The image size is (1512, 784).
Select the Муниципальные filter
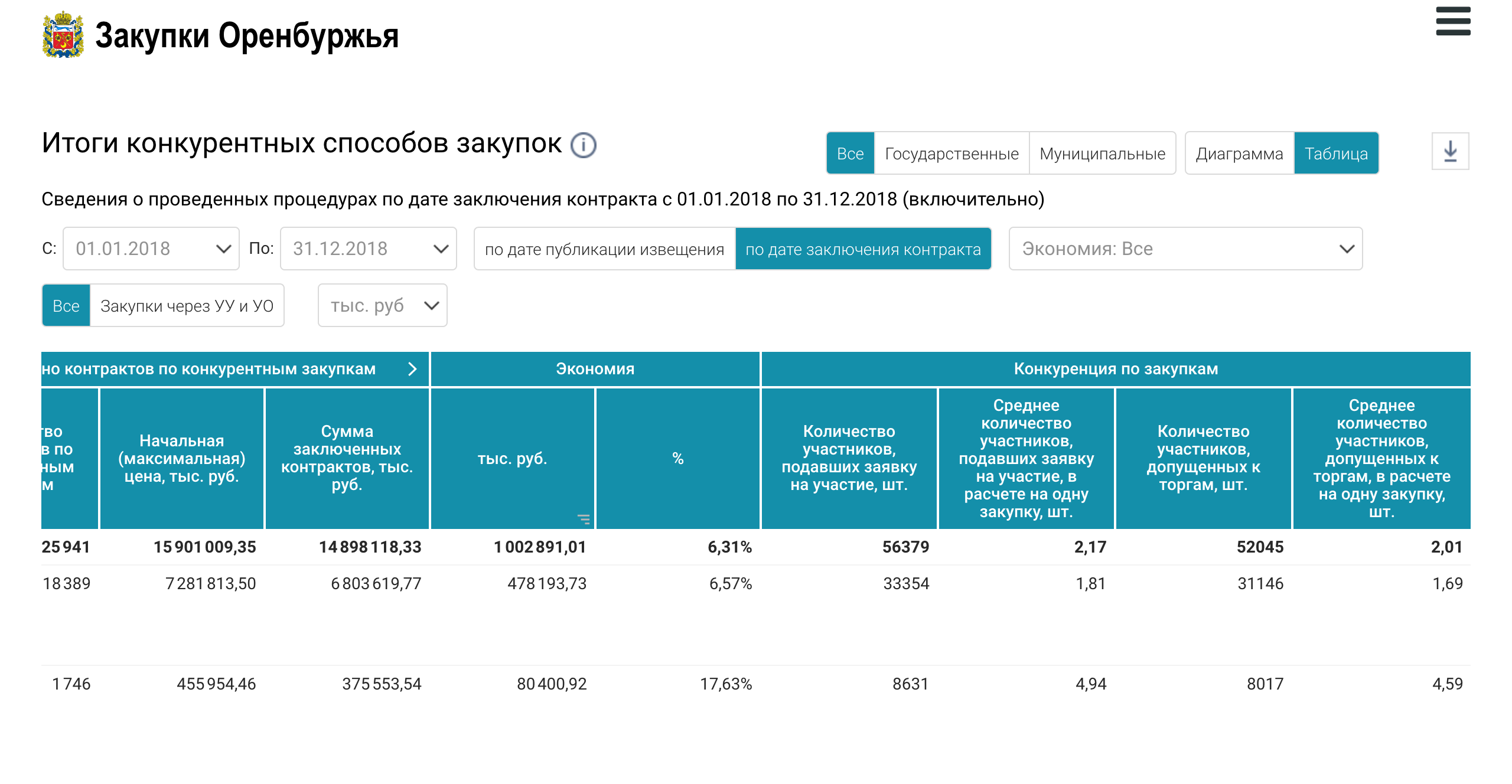coord(1102,153)
